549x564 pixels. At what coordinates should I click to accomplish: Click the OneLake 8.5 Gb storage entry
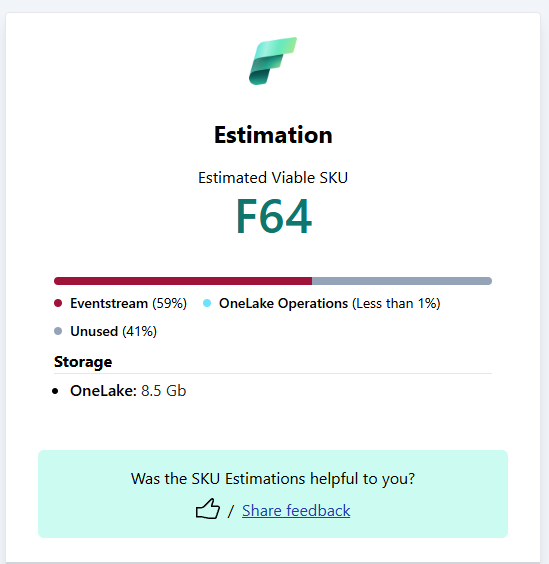pos(128,391)
